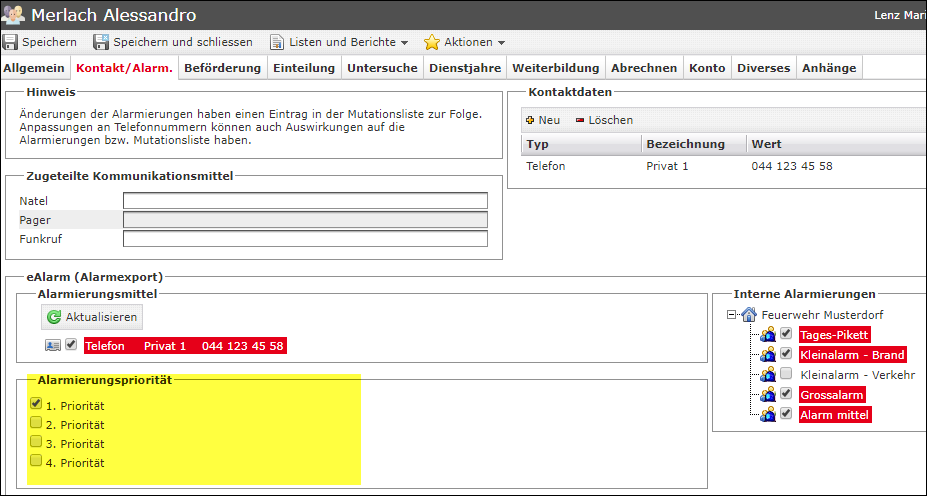Open the Listen und Berichte dropdown arrow

pos(404,43)
